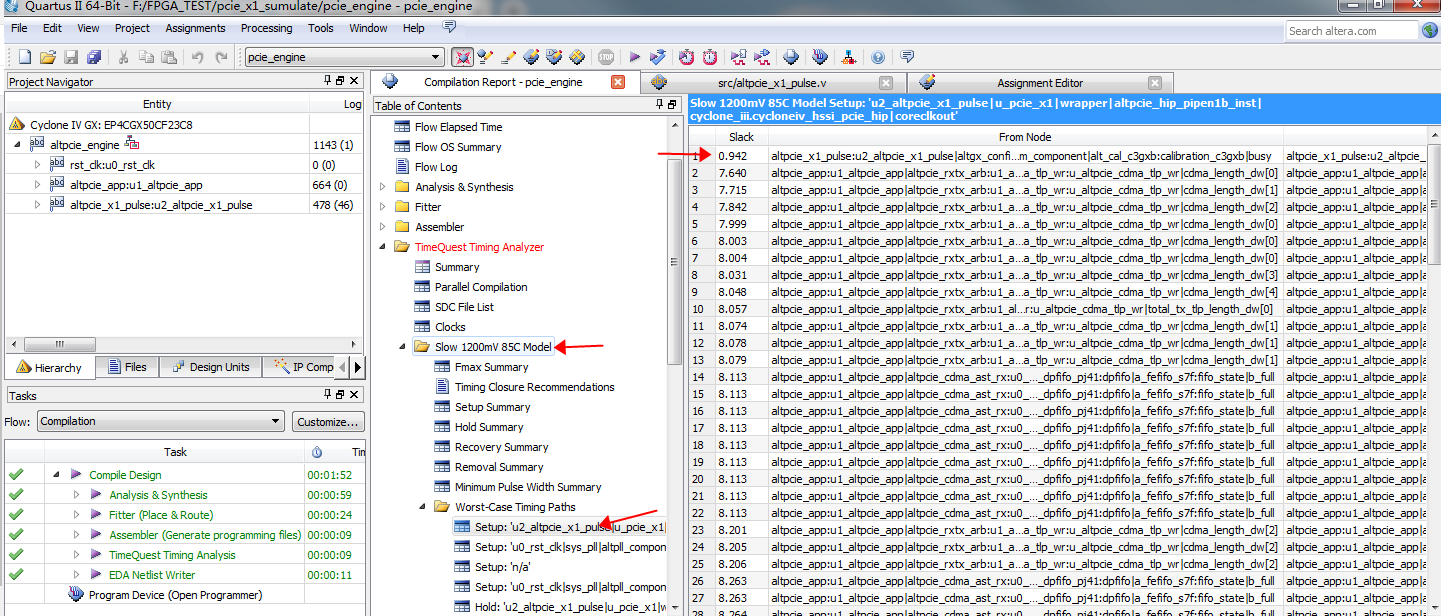The width and height of the screenshot is (1441, 616).
Task: Click the speech bubble icon right of Help
Action: tap(907, 57)
